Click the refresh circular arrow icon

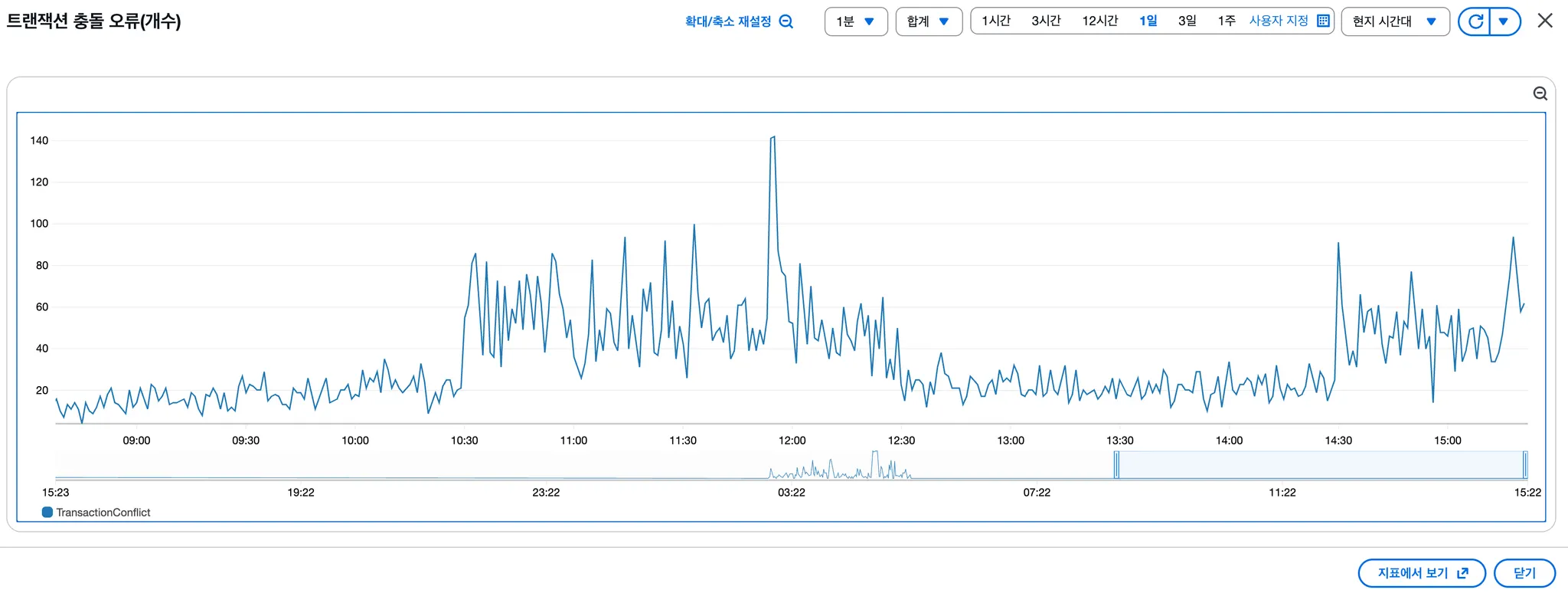tap(1475, 21)
